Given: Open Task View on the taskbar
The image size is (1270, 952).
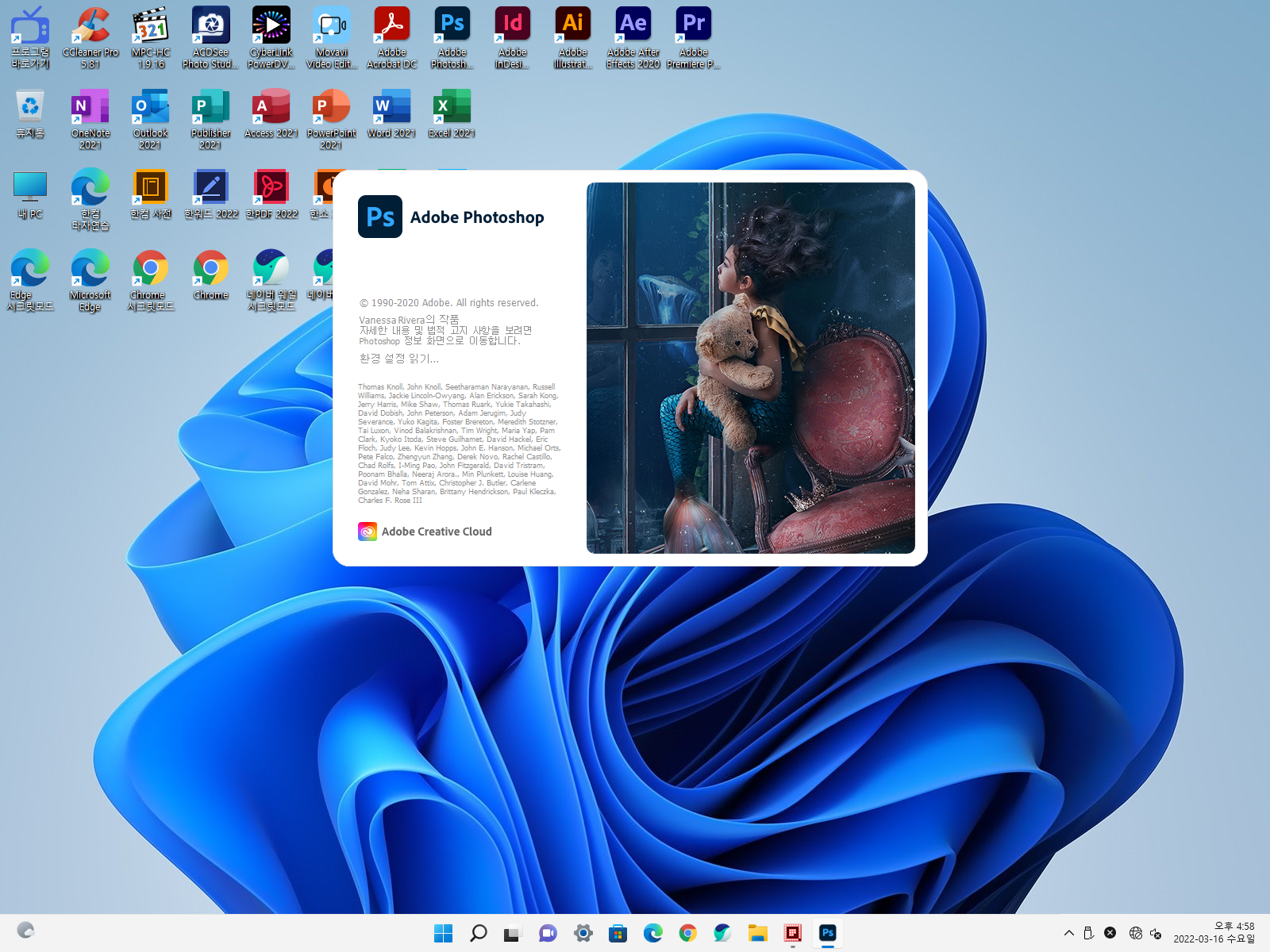Looking at the screenshot, I should 513,933.
